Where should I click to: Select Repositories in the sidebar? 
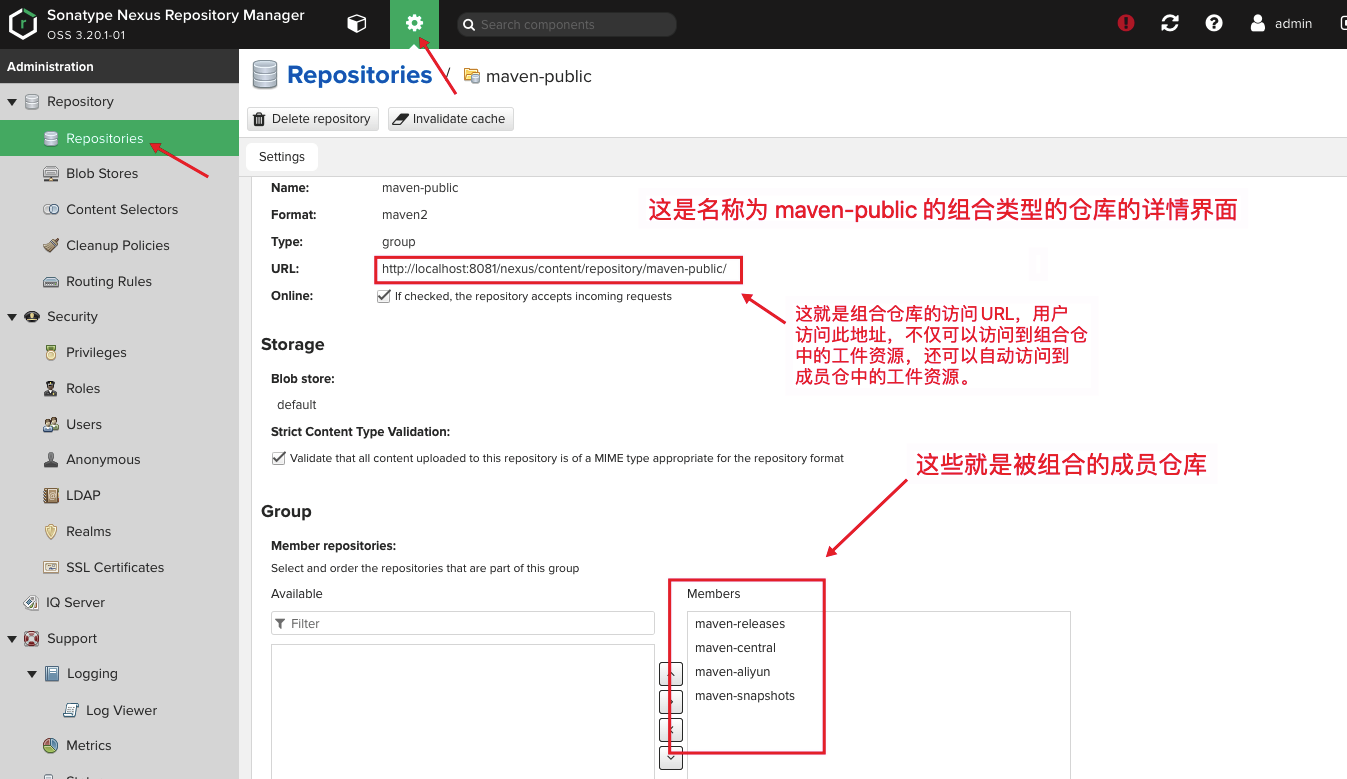[x=119, y=138]
